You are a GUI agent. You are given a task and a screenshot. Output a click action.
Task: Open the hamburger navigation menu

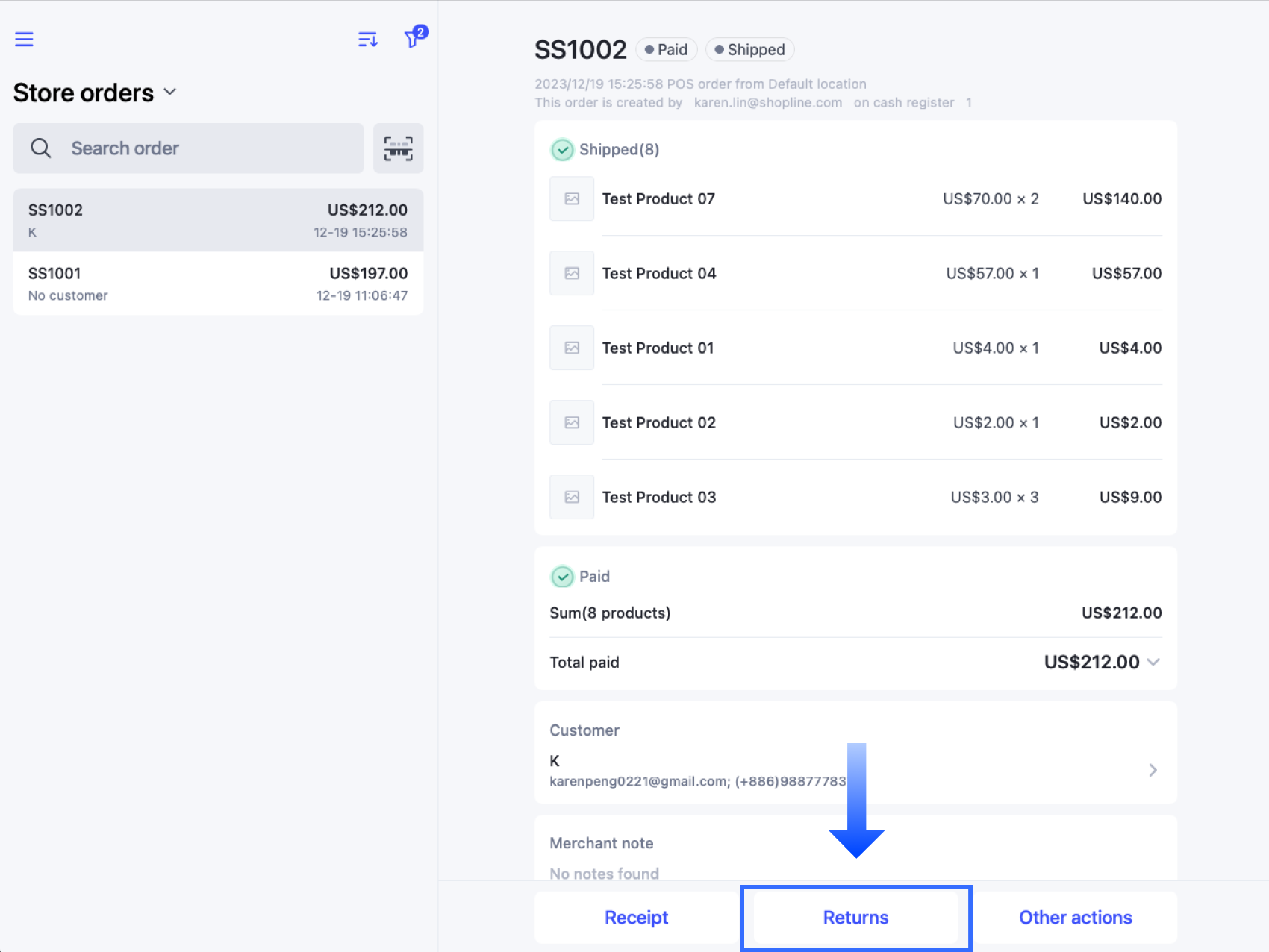[24, 40]
